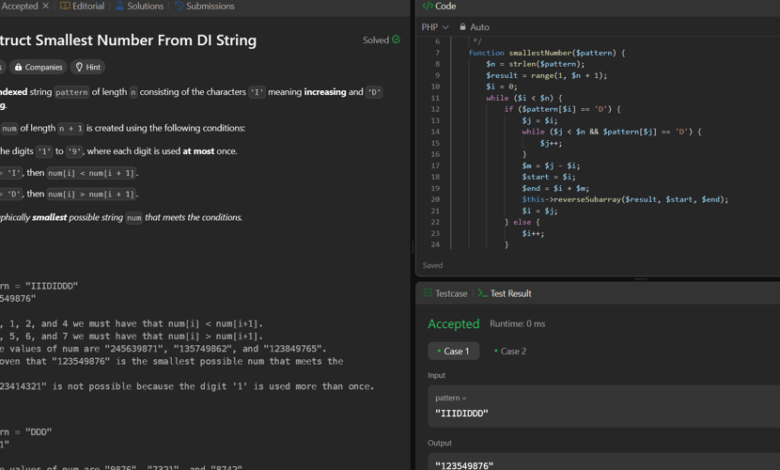780x470 pixels.
Task: Click the Accepted result heading
Action: tap(453, 324)
